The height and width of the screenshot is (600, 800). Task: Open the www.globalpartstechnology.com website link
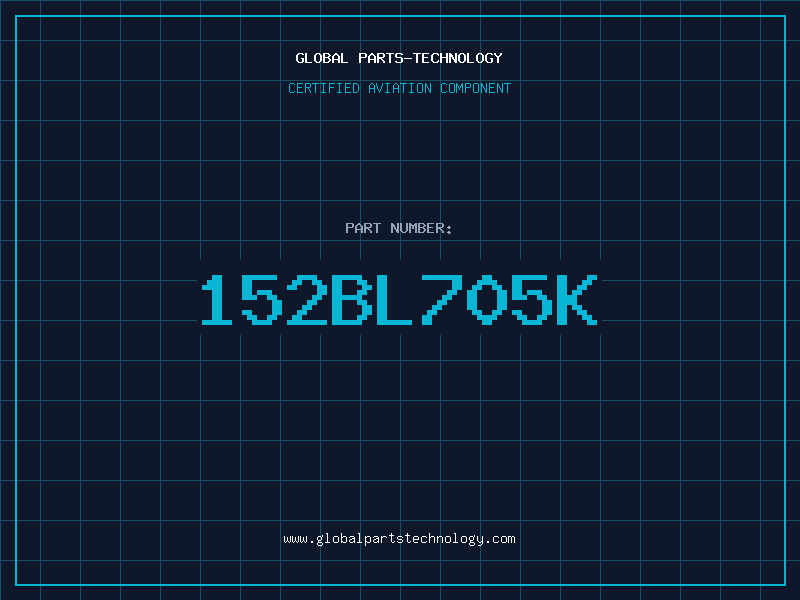coord(399,539)
